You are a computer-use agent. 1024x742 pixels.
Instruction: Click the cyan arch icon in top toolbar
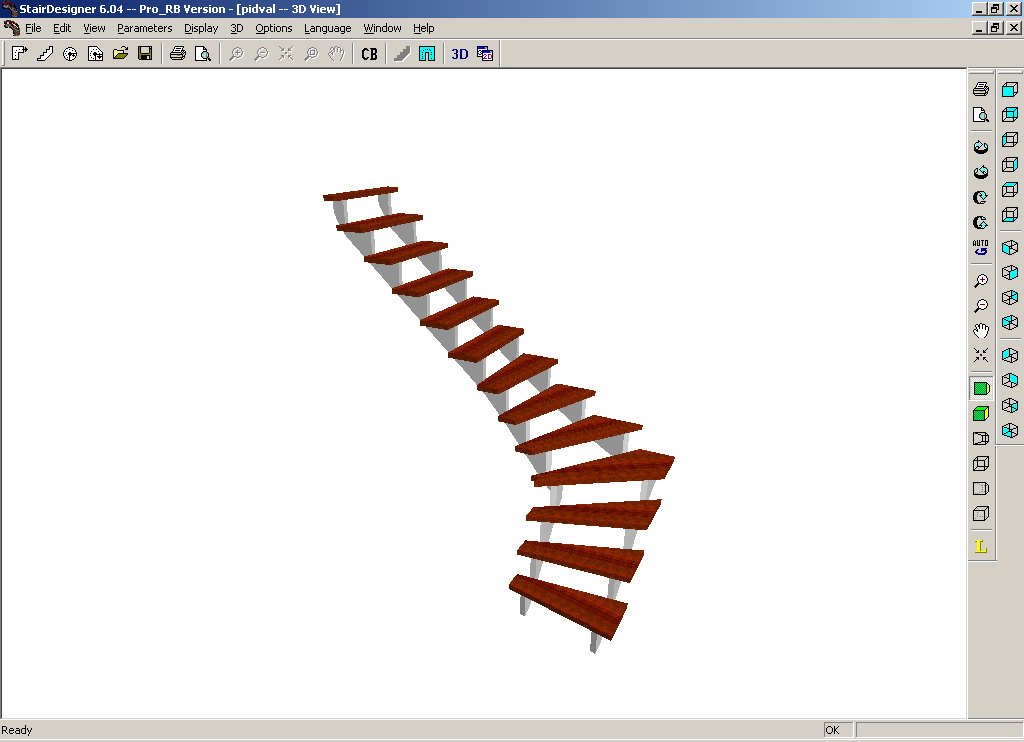(427, 54)
